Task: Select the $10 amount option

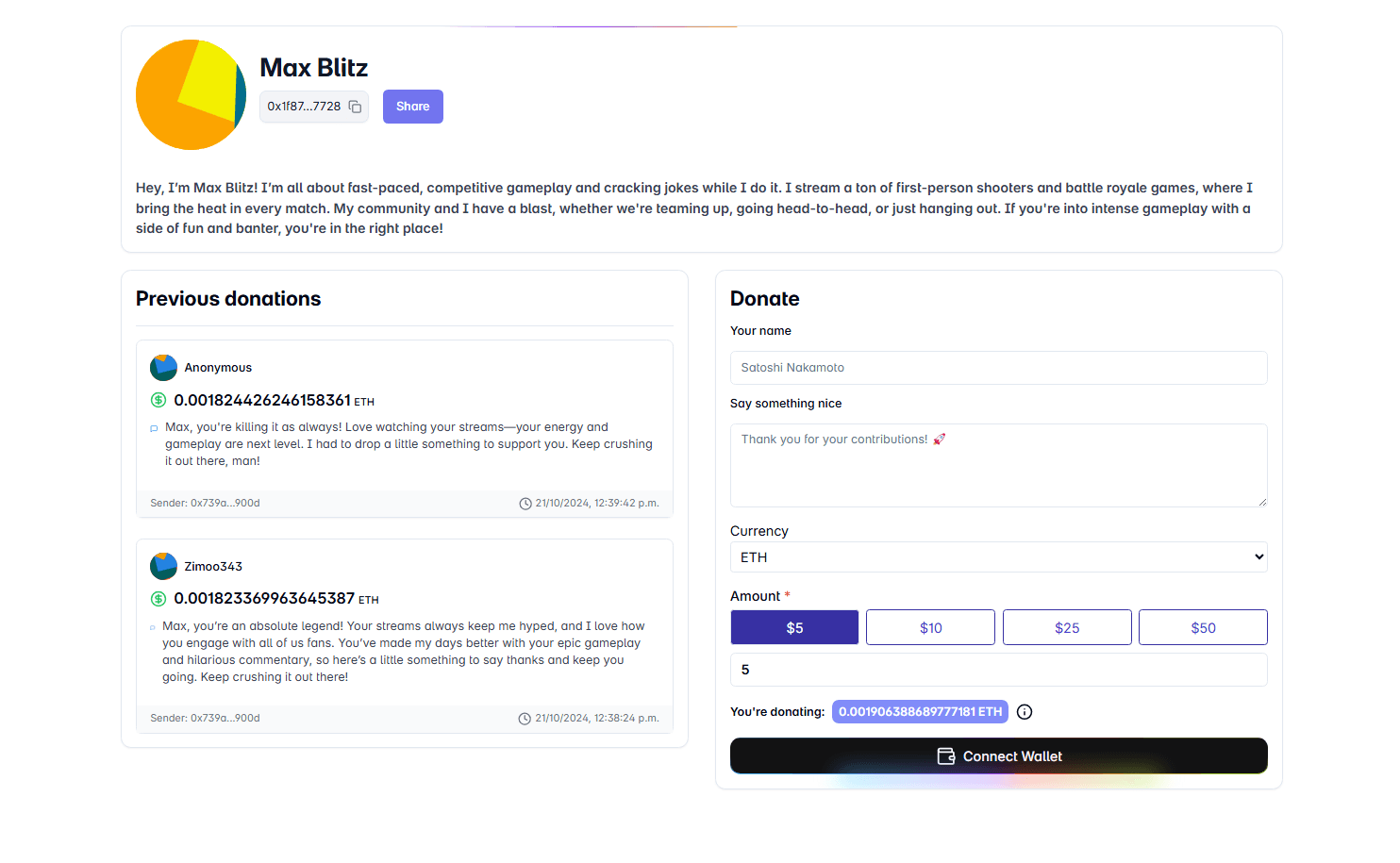Action: [x=930, y=627]
